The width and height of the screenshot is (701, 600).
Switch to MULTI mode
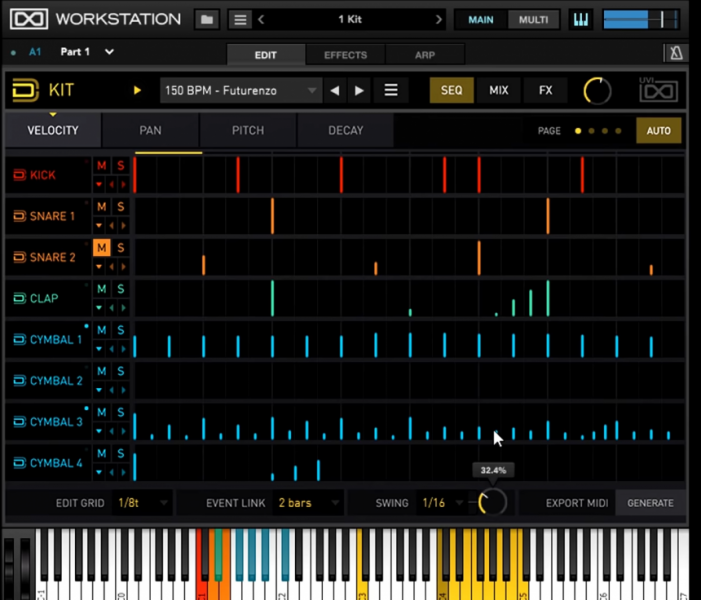533,20
